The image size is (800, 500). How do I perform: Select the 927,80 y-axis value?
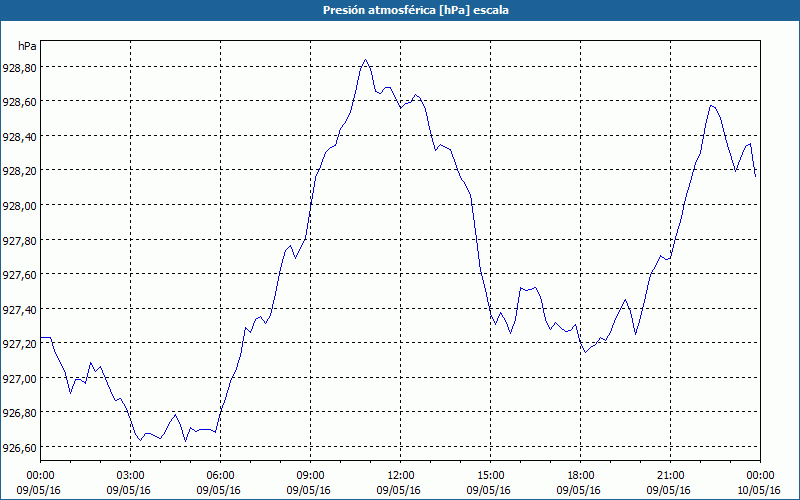pyautogui.click(x=19, y=240)
